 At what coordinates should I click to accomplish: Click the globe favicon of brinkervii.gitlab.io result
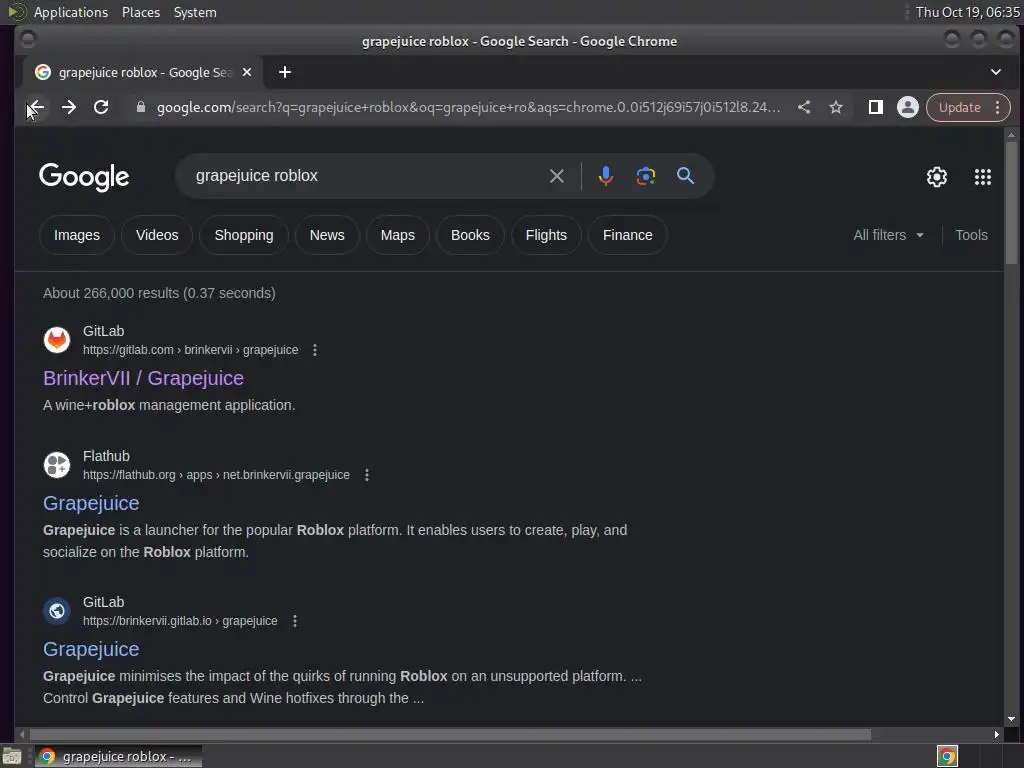tap(57, 611)
